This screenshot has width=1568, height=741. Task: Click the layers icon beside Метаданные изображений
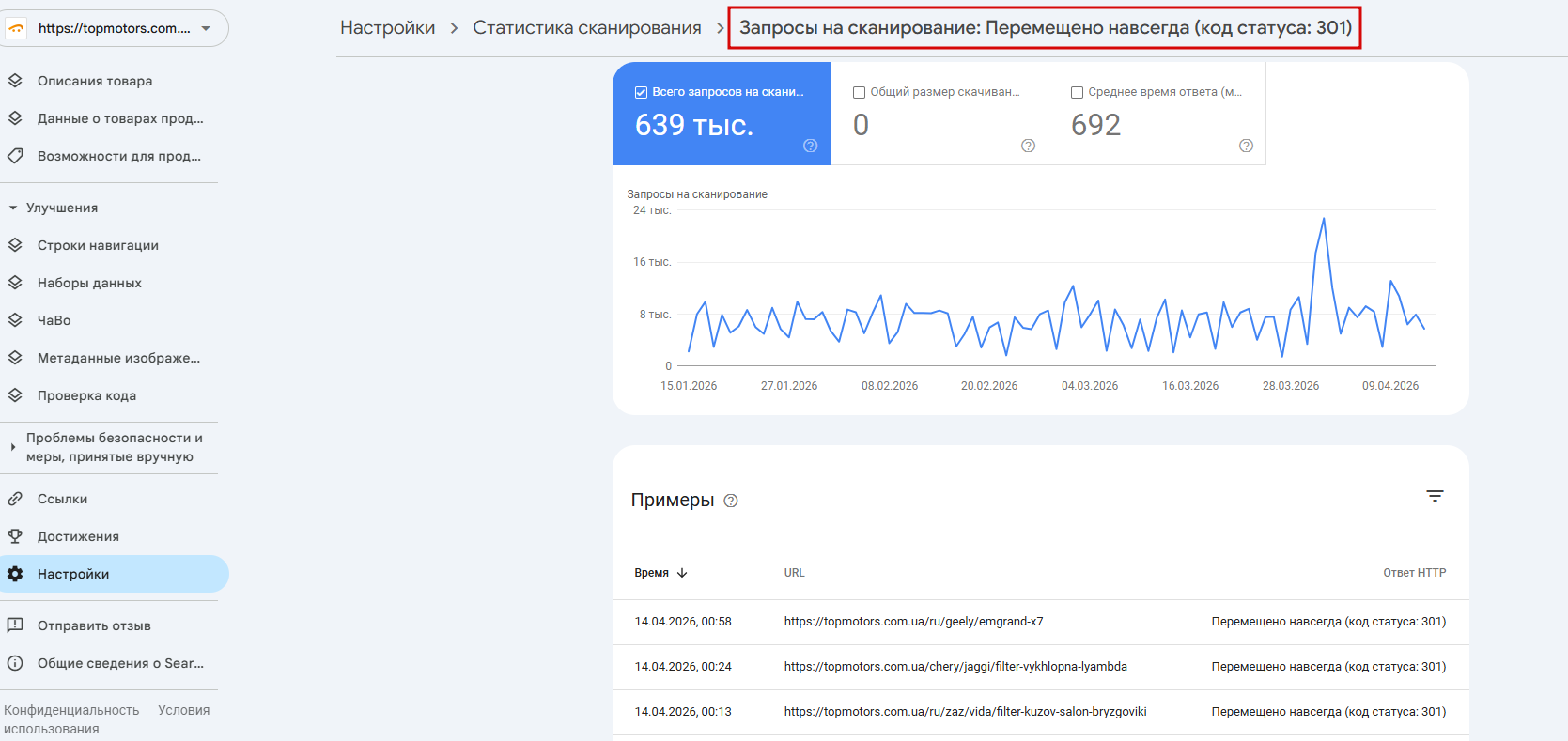pos(15,358)
